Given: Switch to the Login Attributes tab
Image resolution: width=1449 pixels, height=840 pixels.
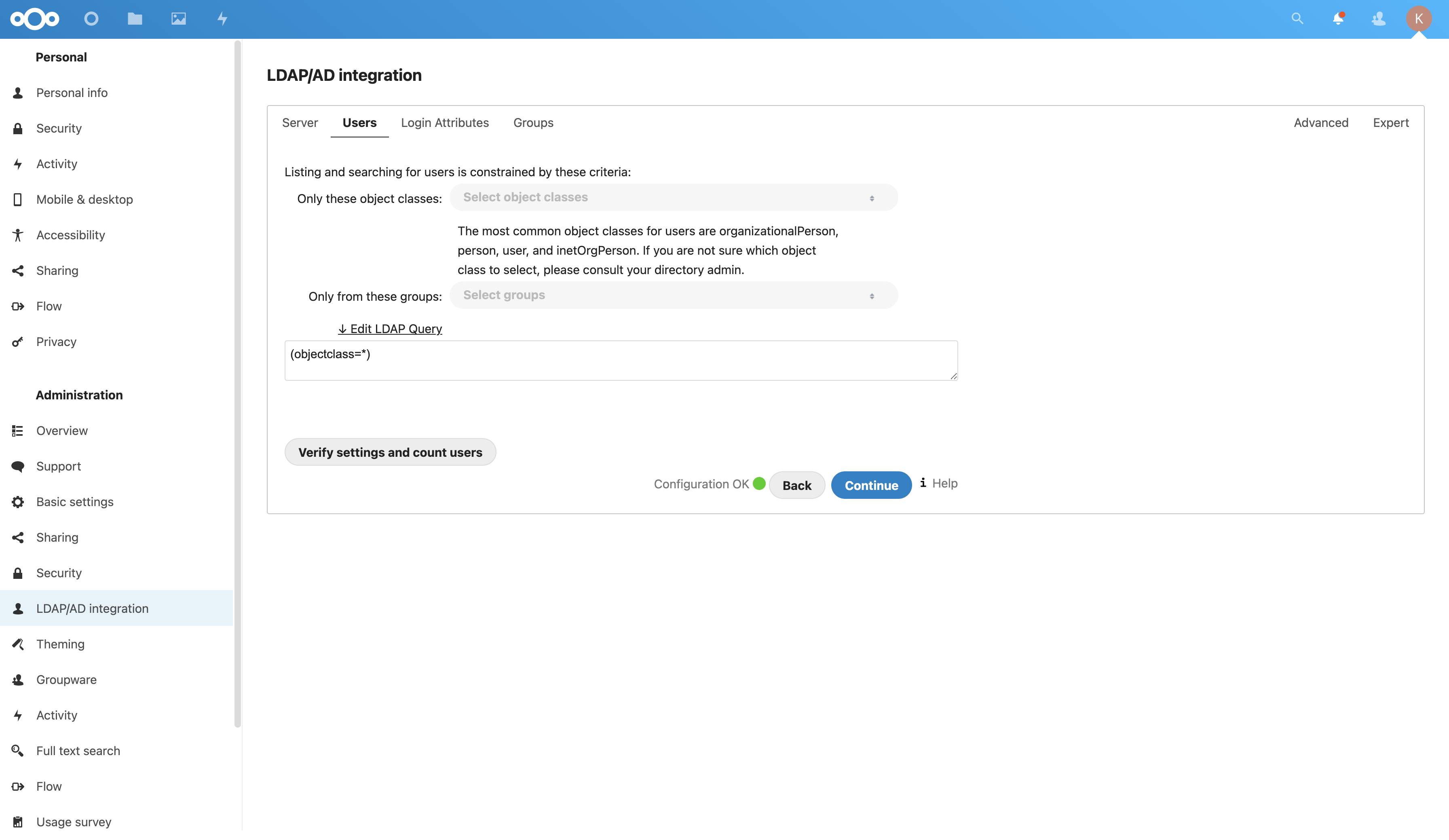Looking at the screenshot, I should coord(444,122).
